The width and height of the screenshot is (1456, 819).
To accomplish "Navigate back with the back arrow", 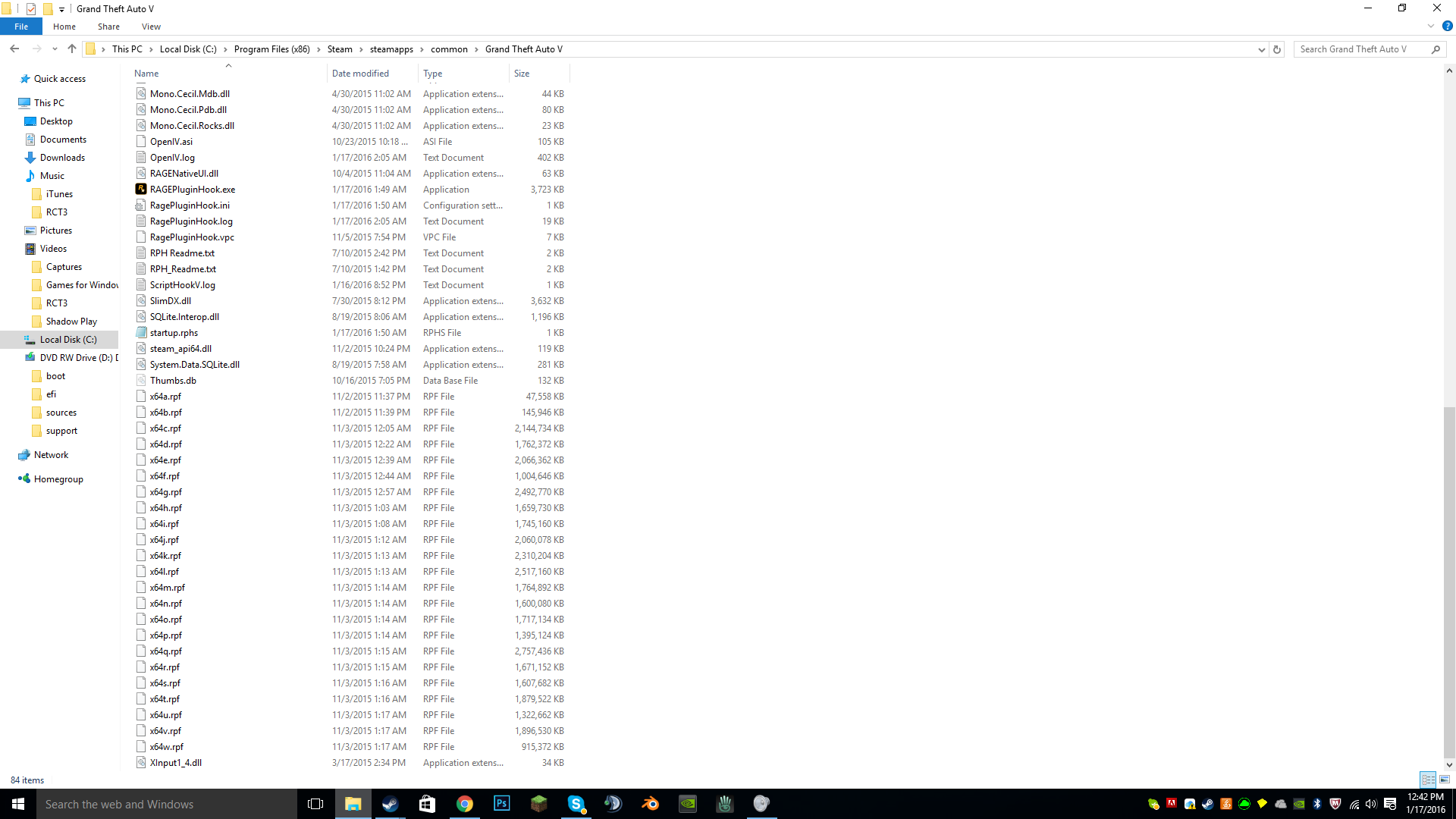I will (x=14, y=49).
